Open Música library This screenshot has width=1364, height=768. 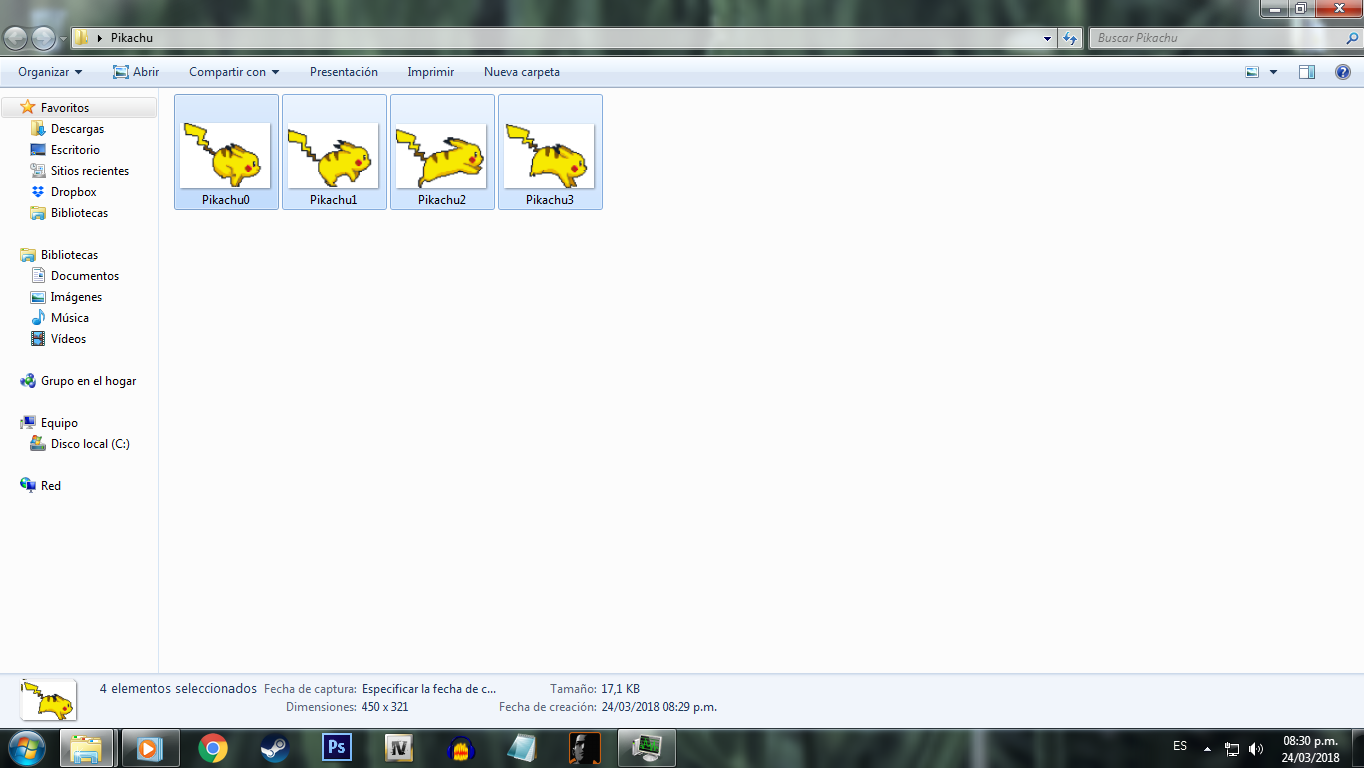tap(70, 318)
